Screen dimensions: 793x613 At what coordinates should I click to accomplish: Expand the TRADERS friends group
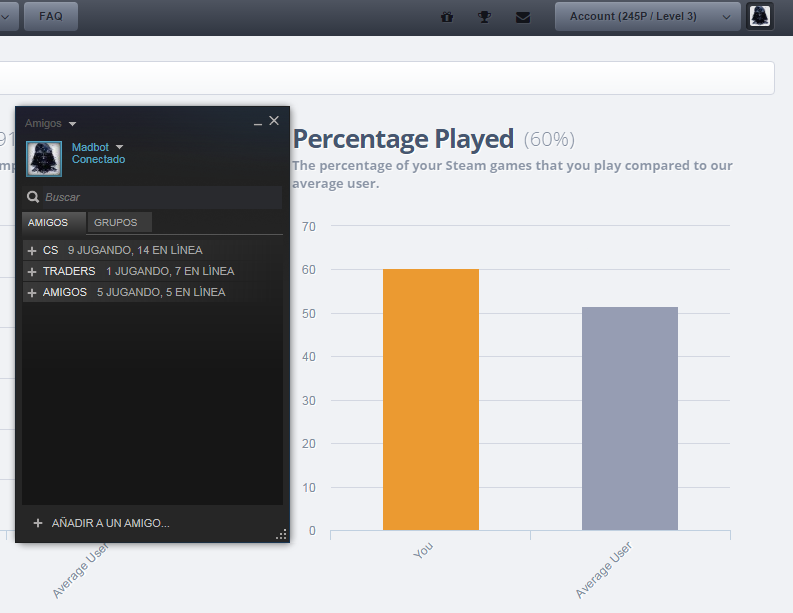(x=32, y=272)
